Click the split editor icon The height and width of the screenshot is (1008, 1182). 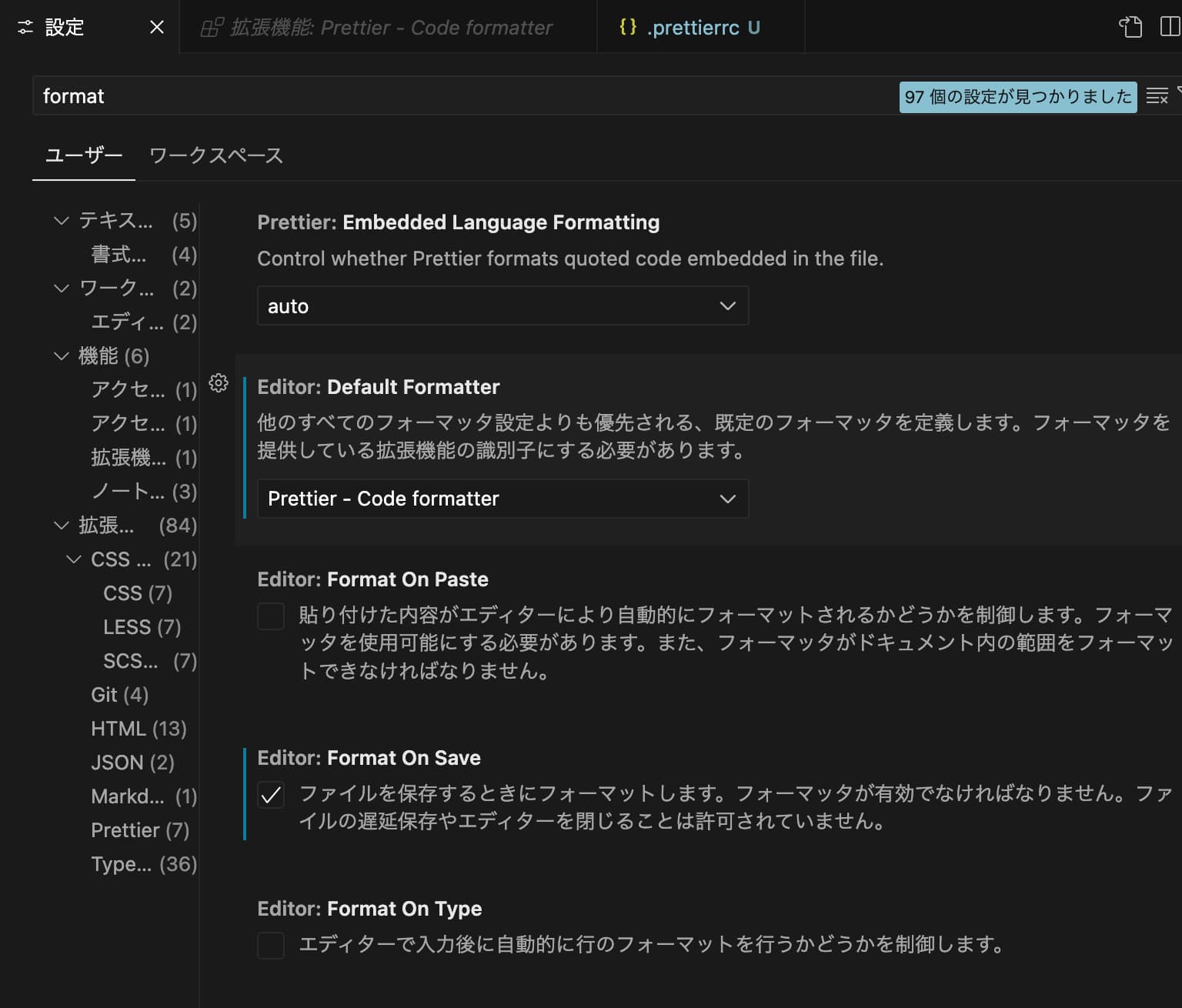click(x=1170, y=27)
